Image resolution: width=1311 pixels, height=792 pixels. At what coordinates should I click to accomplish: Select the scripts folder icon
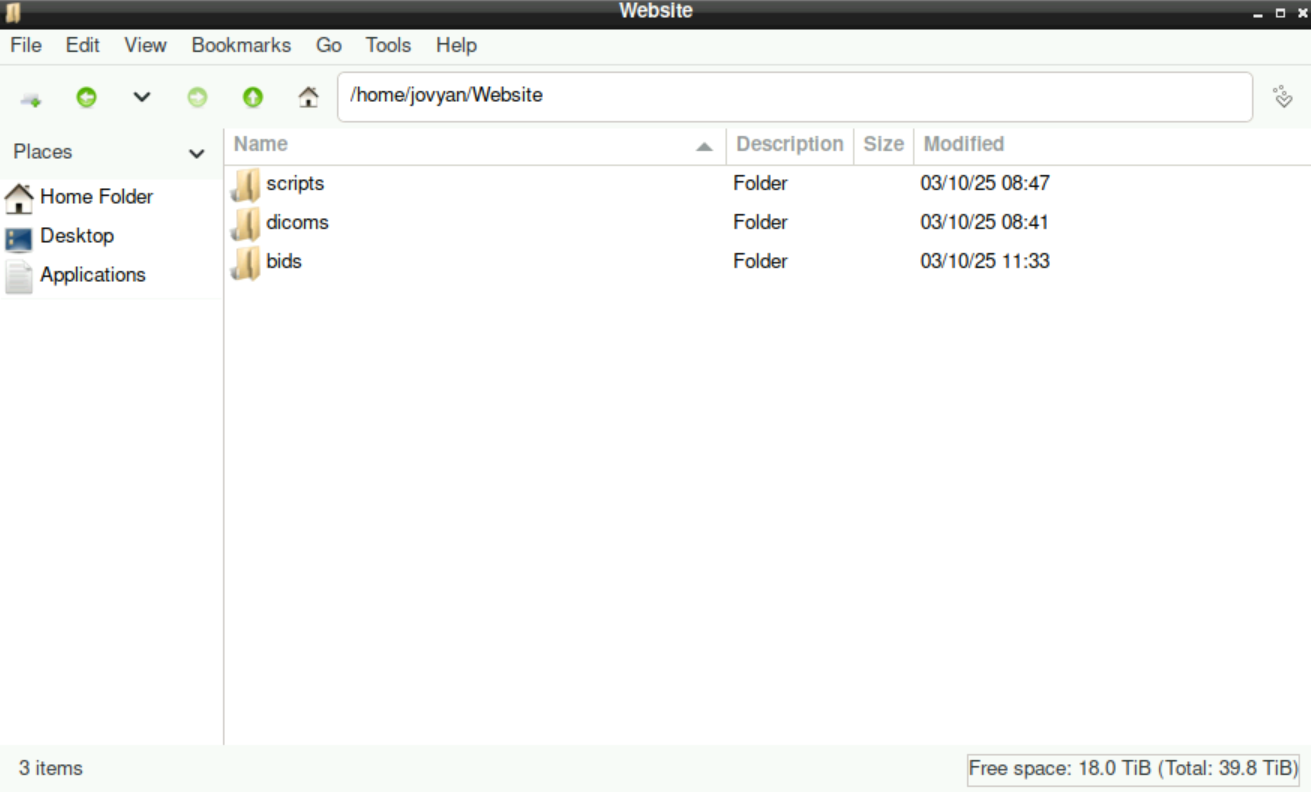[245, 184]
